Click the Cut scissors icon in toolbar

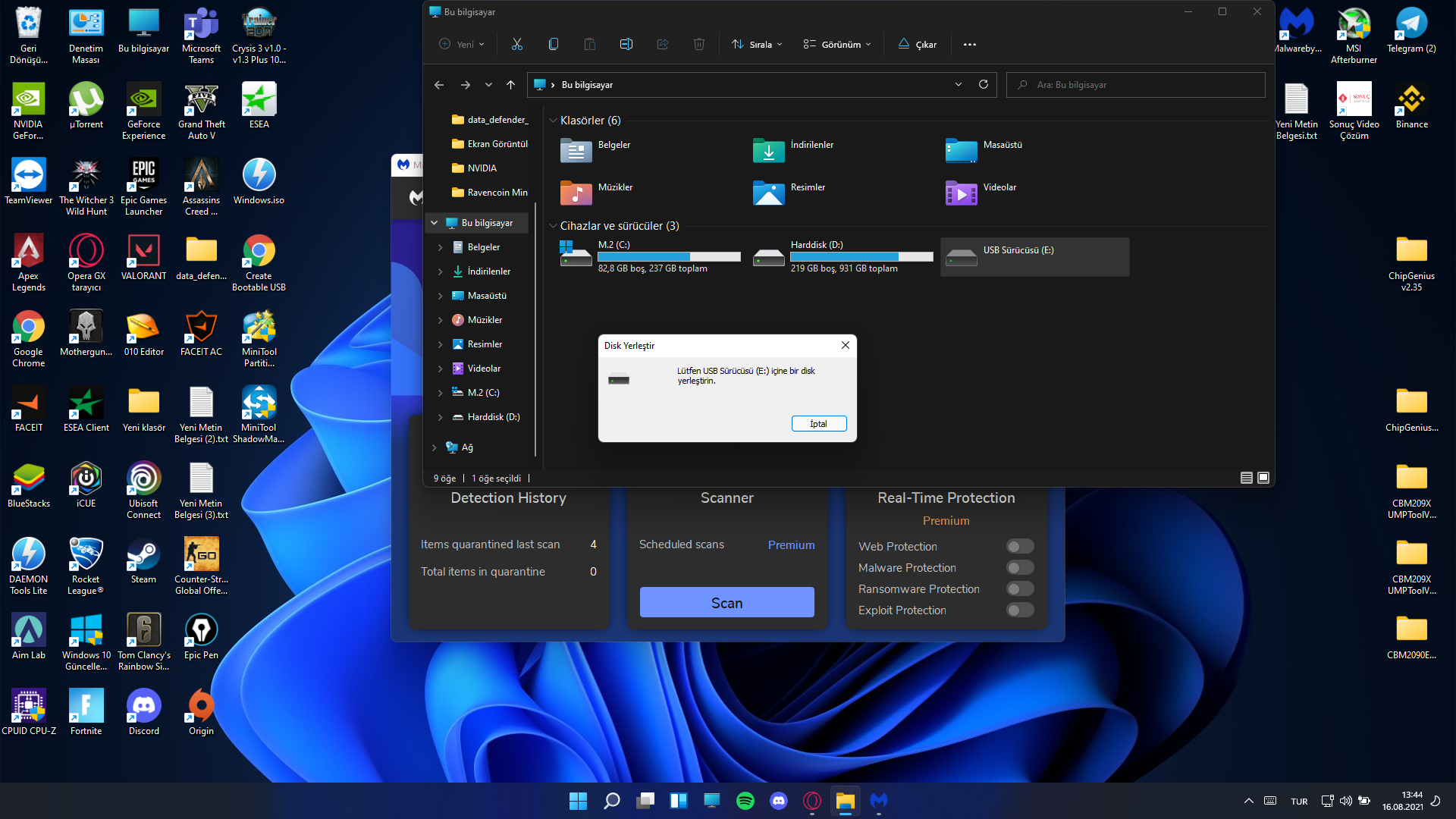point(517,44)
